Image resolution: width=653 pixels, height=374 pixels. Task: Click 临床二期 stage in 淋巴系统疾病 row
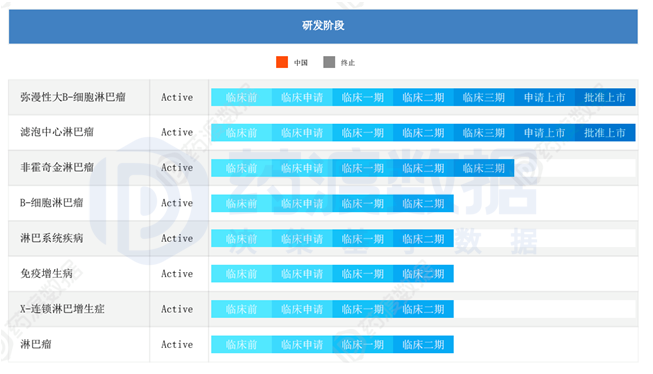pyautogui.click(x=423, y=239)
